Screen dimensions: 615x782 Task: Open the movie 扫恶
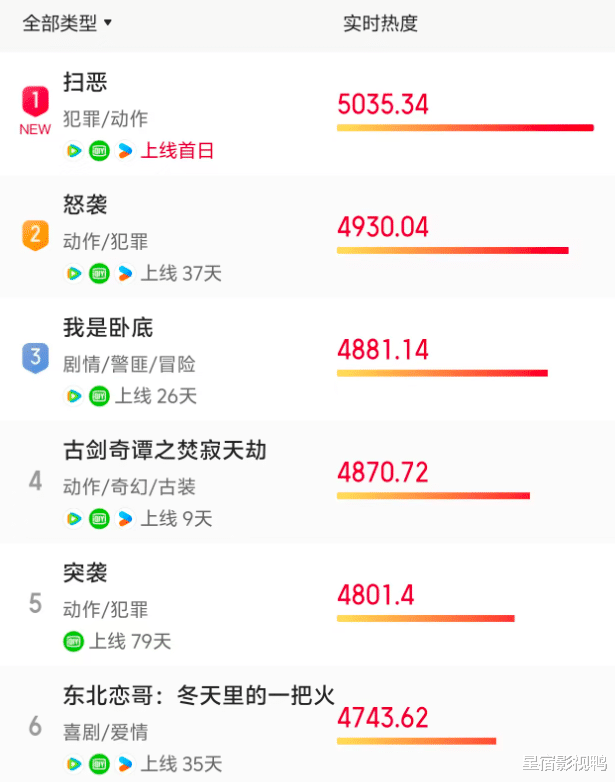point(85,83)
